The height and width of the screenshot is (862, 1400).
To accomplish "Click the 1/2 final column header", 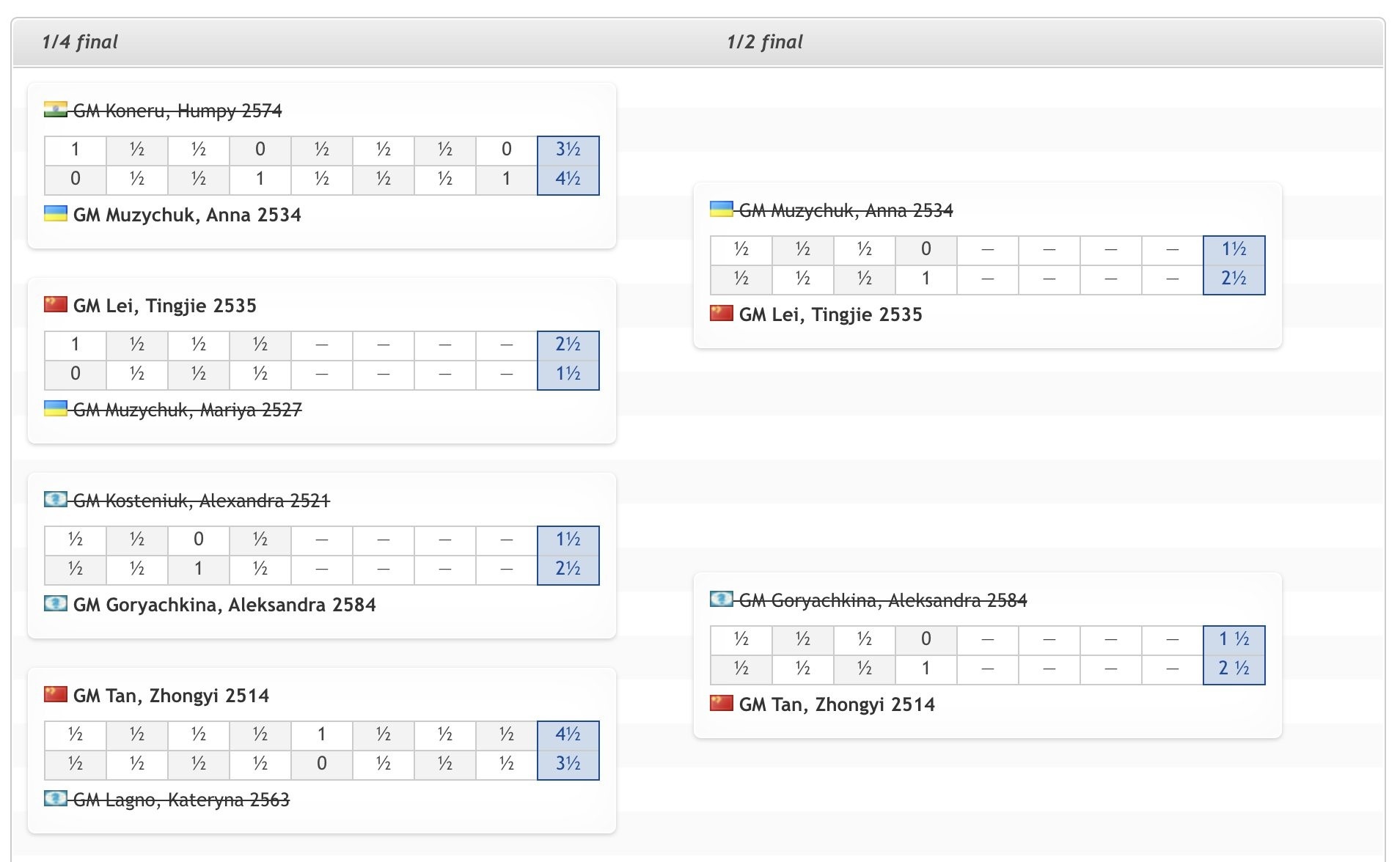I will pos(765,42).
